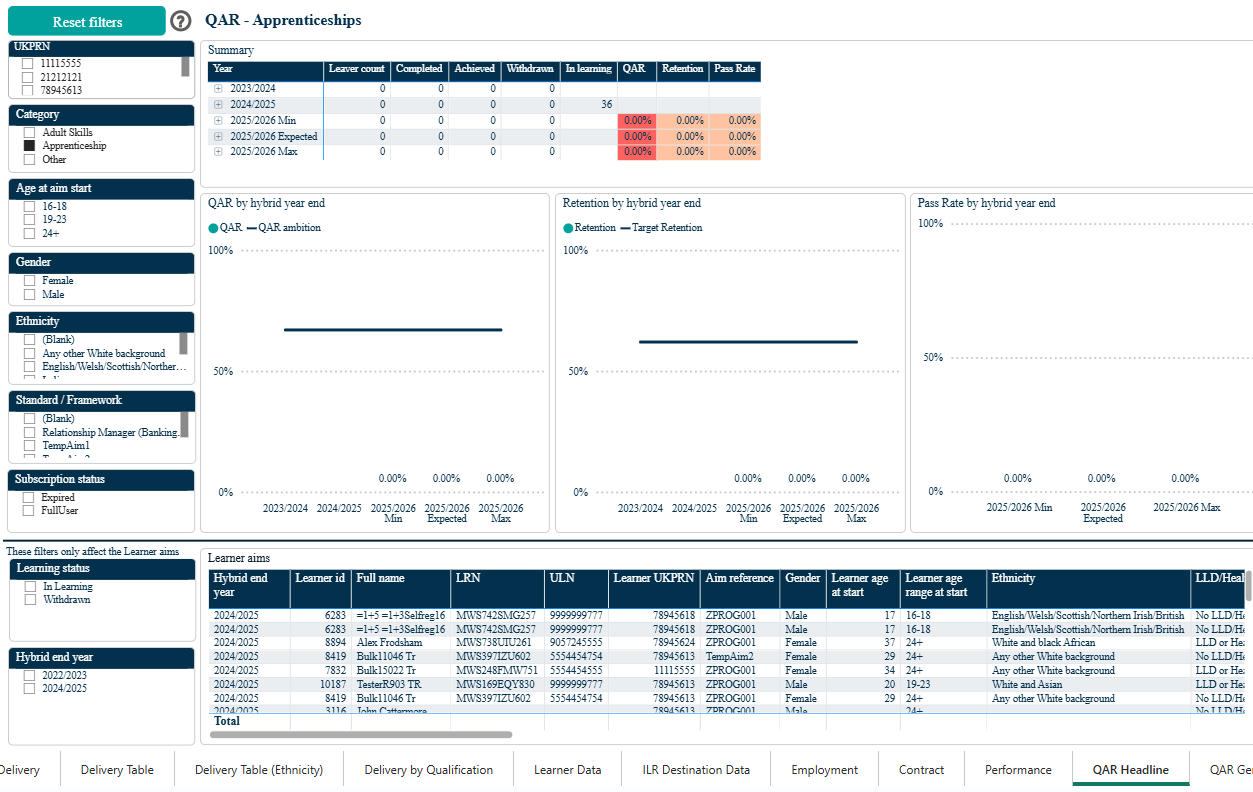The image size is (1253, 792).
Task: Click the help question mark icon
Action: [180, 21]
